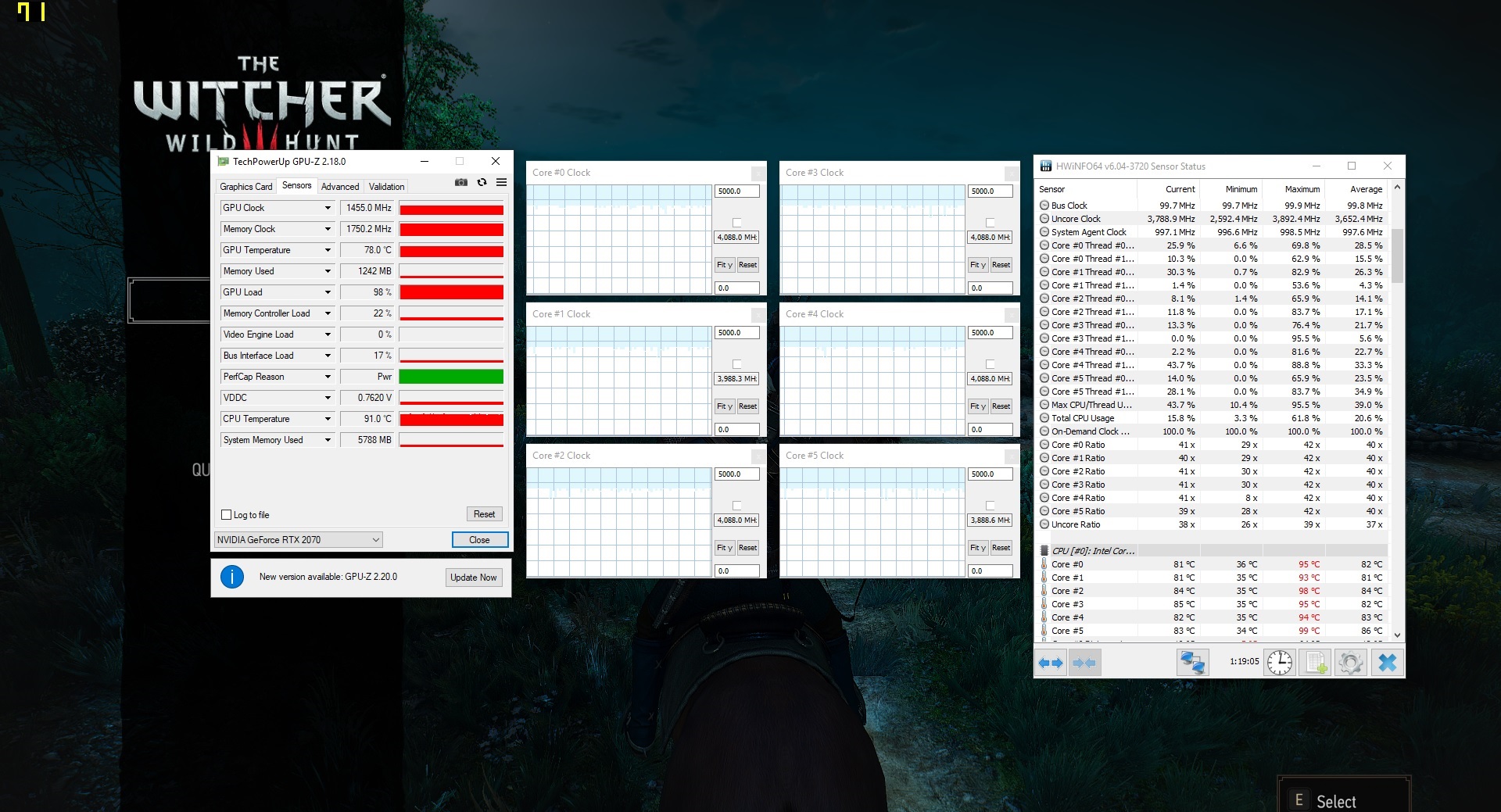
Task: Open the GPU-Z hamburger menu
Action: coord(501,182)
